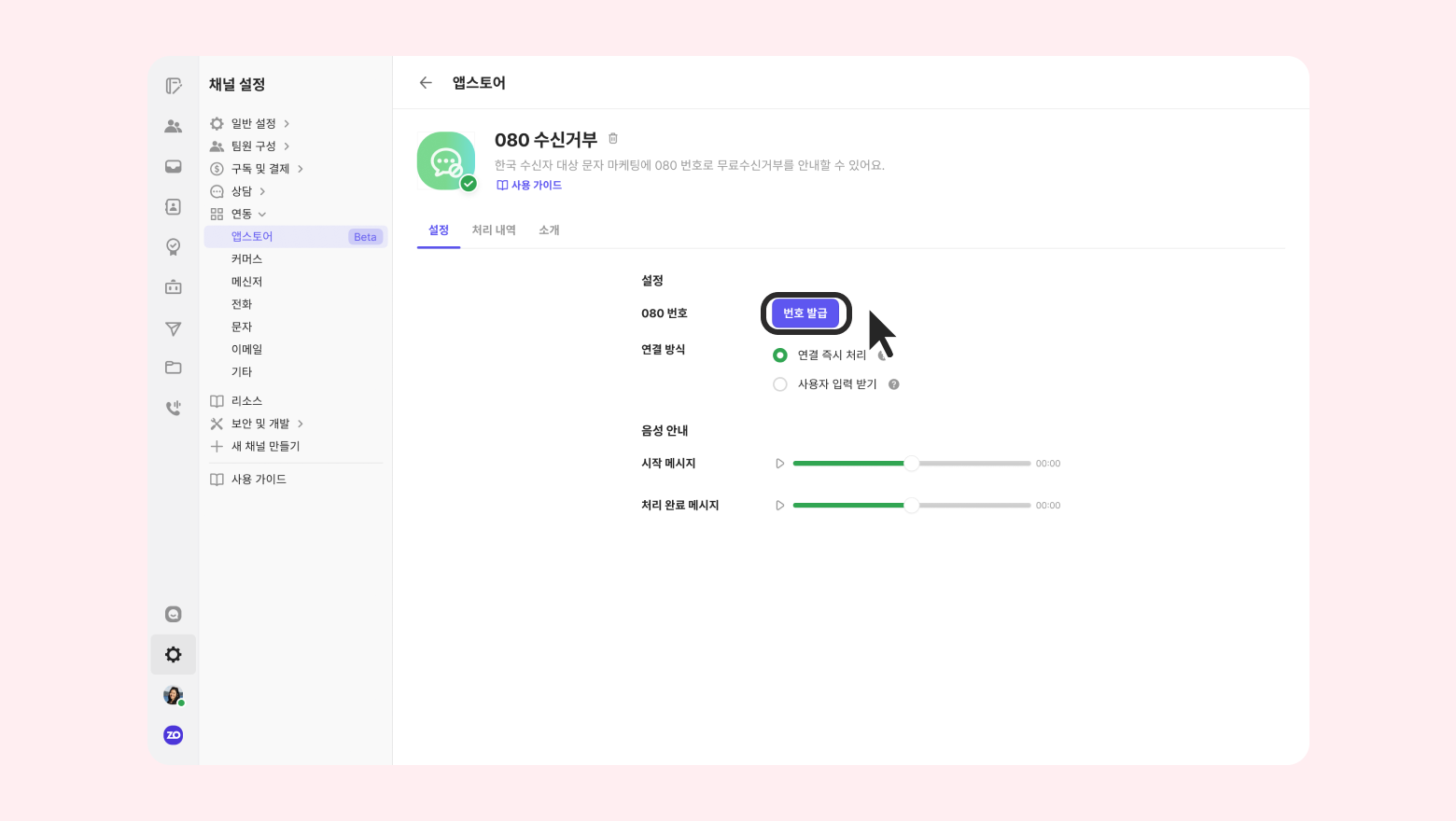Image resolution: width=1456 pixels, height=821 pixels.
Task: Expand the 일반 설정 menu
Action: coord(250,123)
